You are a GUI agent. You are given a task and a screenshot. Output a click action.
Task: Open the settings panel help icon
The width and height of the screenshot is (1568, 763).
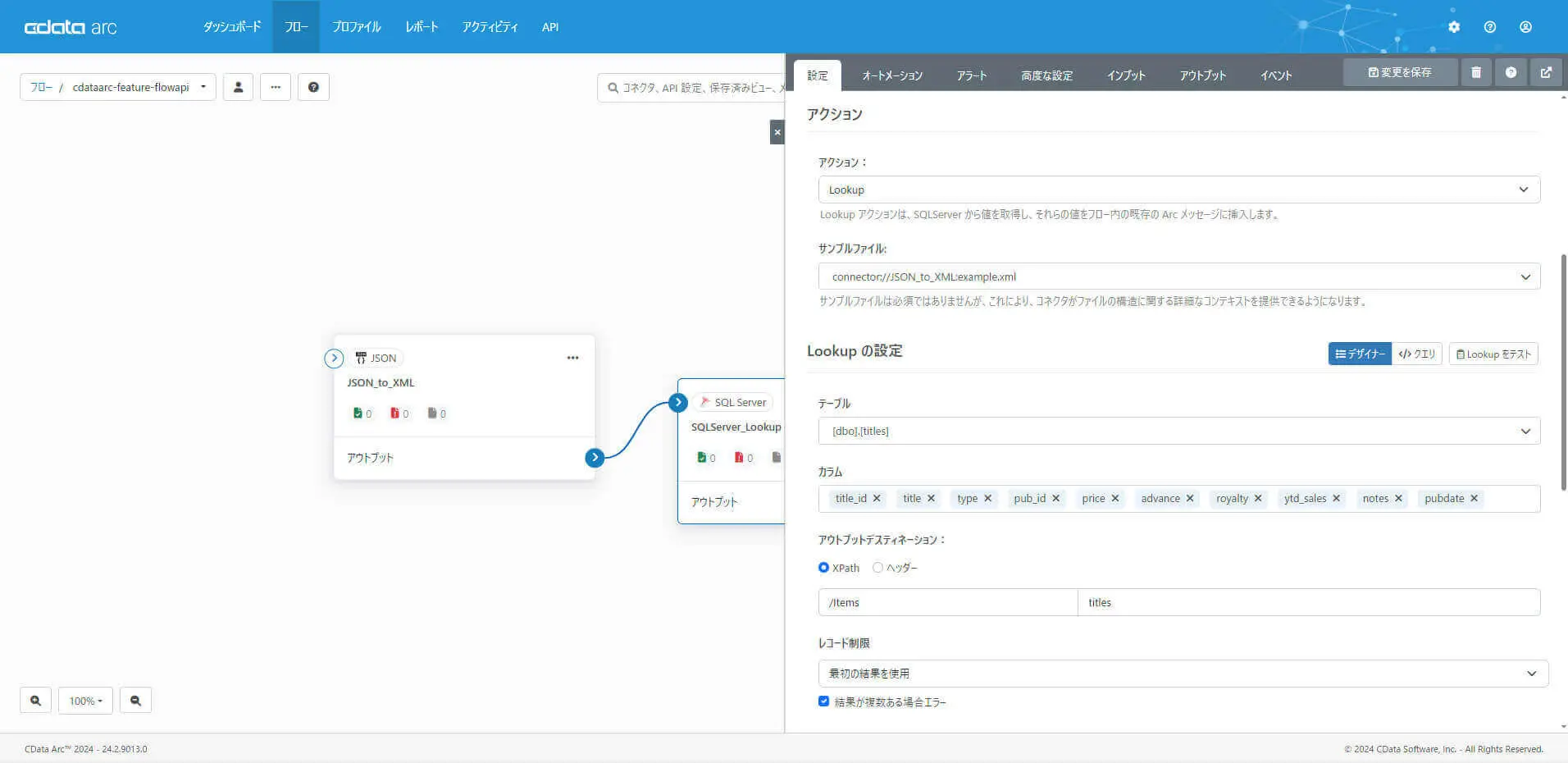1511,72
